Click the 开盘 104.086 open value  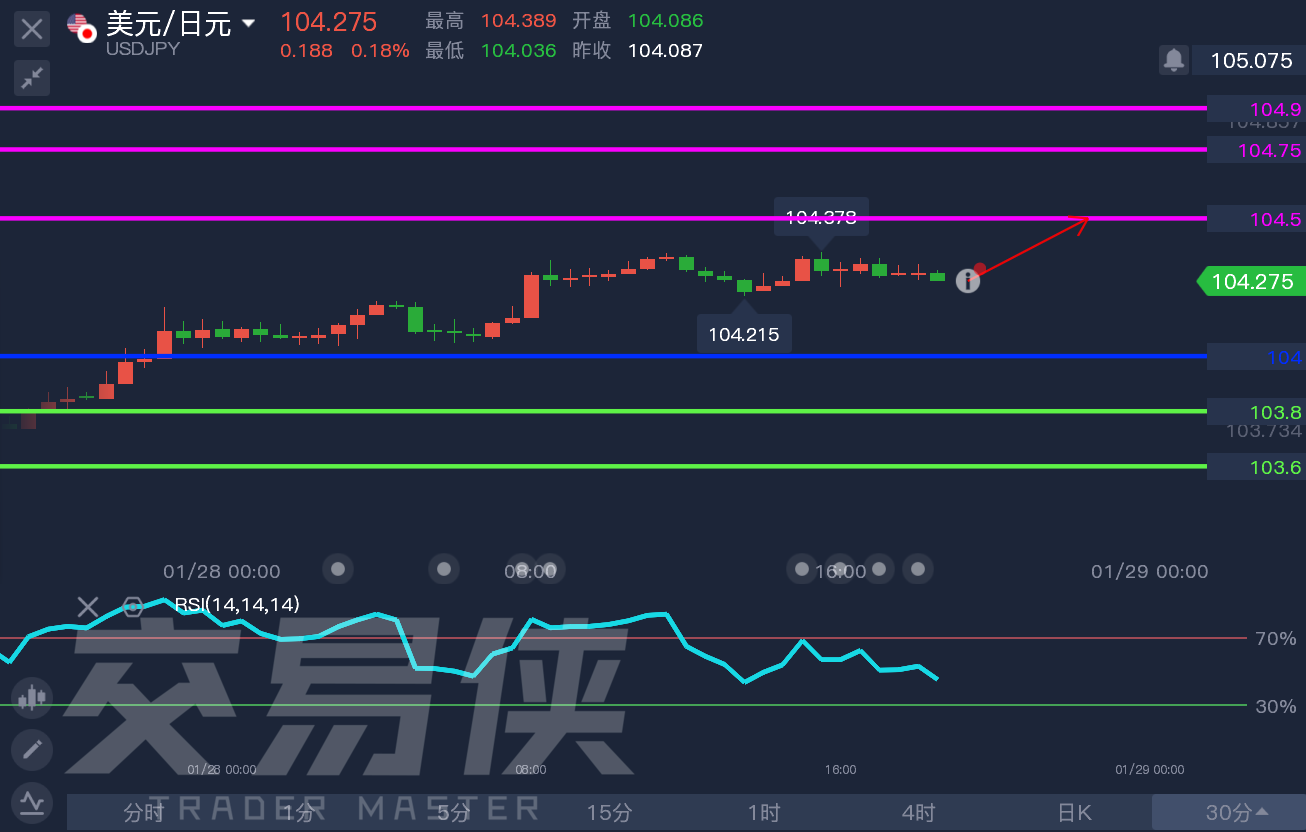665,21
